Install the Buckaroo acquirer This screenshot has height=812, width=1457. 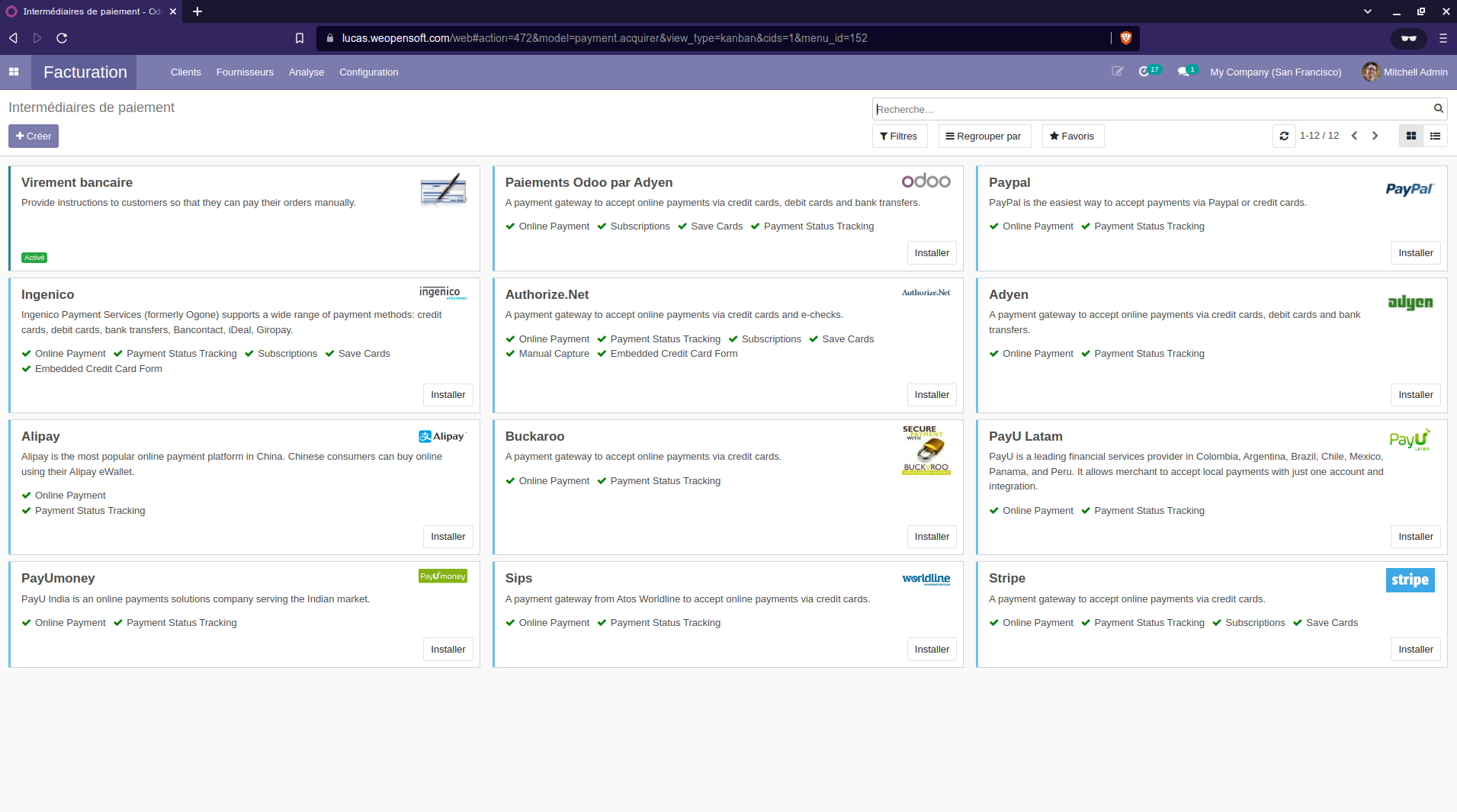click(932, 536)
